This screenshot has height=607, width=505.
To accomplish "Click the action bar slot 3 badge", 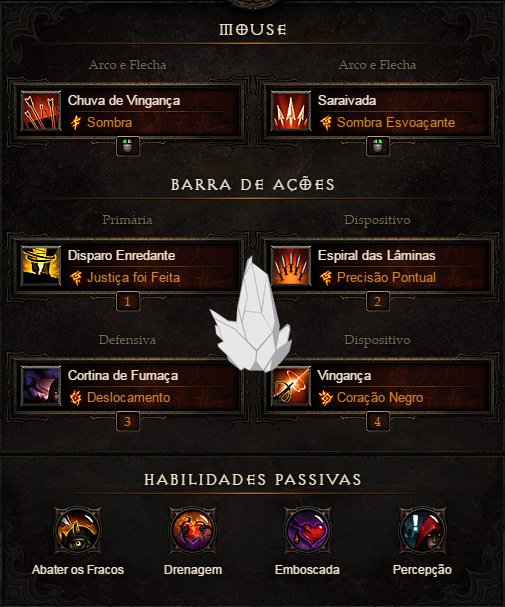I will 128,422.
